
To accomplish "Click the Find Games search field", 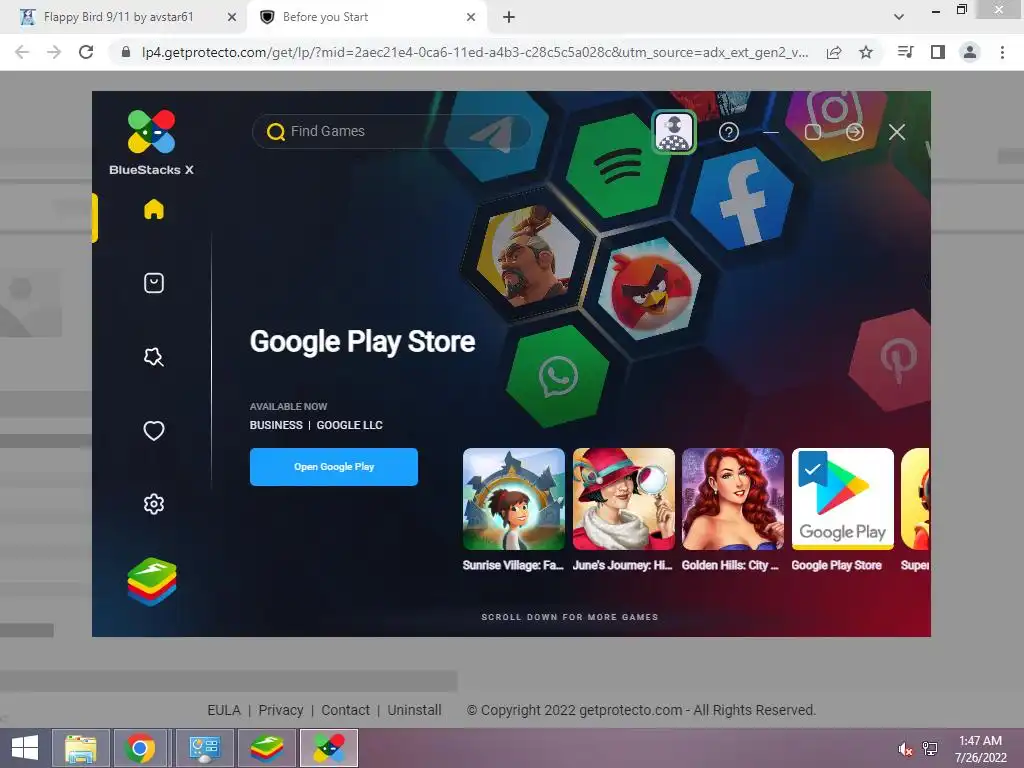I will 391,131.
